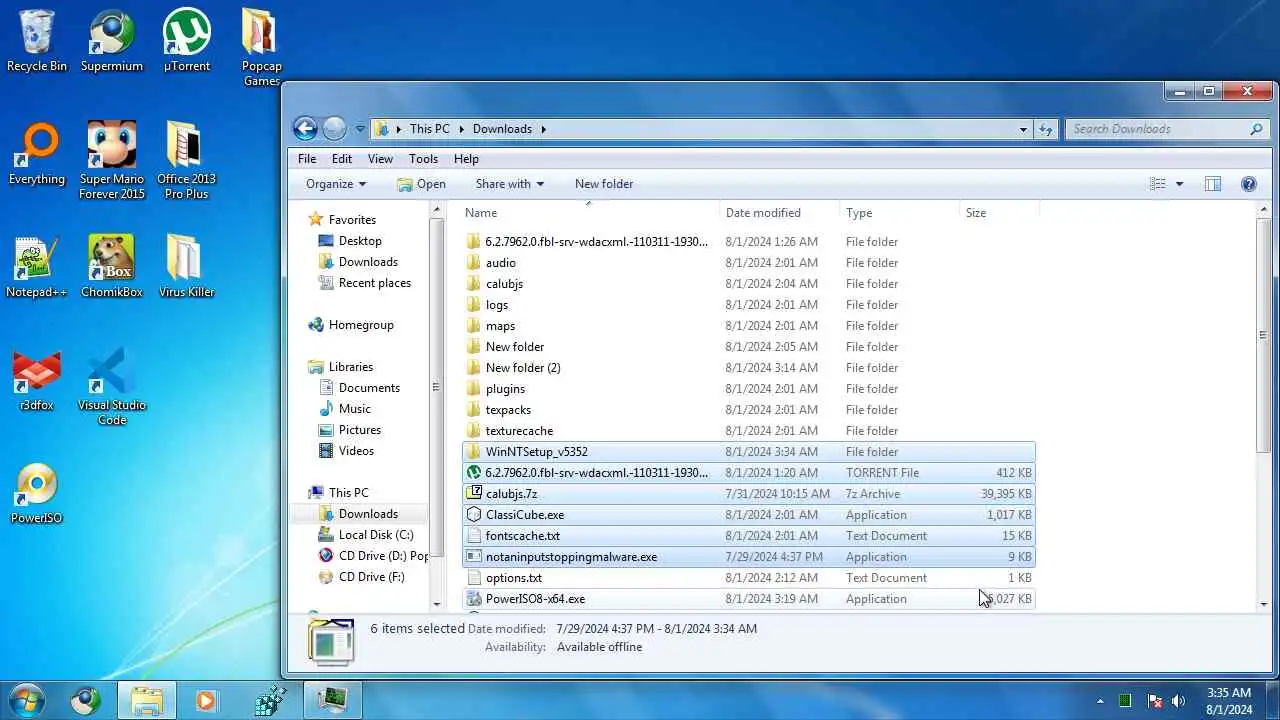Expand the arrow after Downloads in breadcrumb
This screenshot has width=1280, height=720.
(544, 129)
